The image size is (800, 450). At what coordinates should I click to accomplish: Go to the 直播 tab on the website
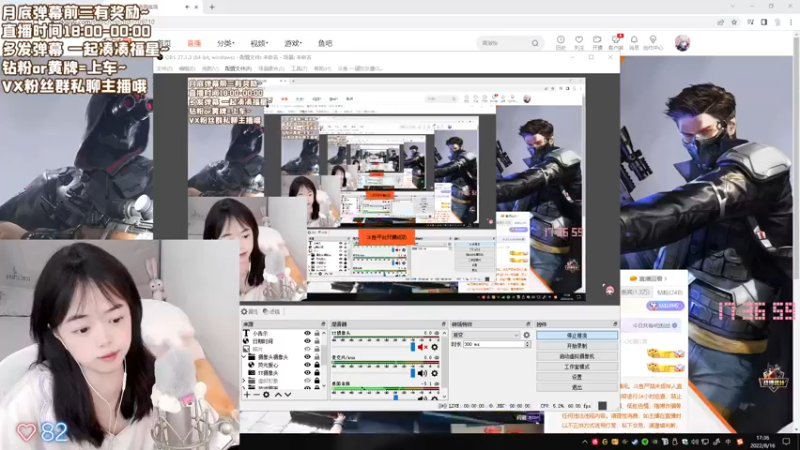pos(194,43)
